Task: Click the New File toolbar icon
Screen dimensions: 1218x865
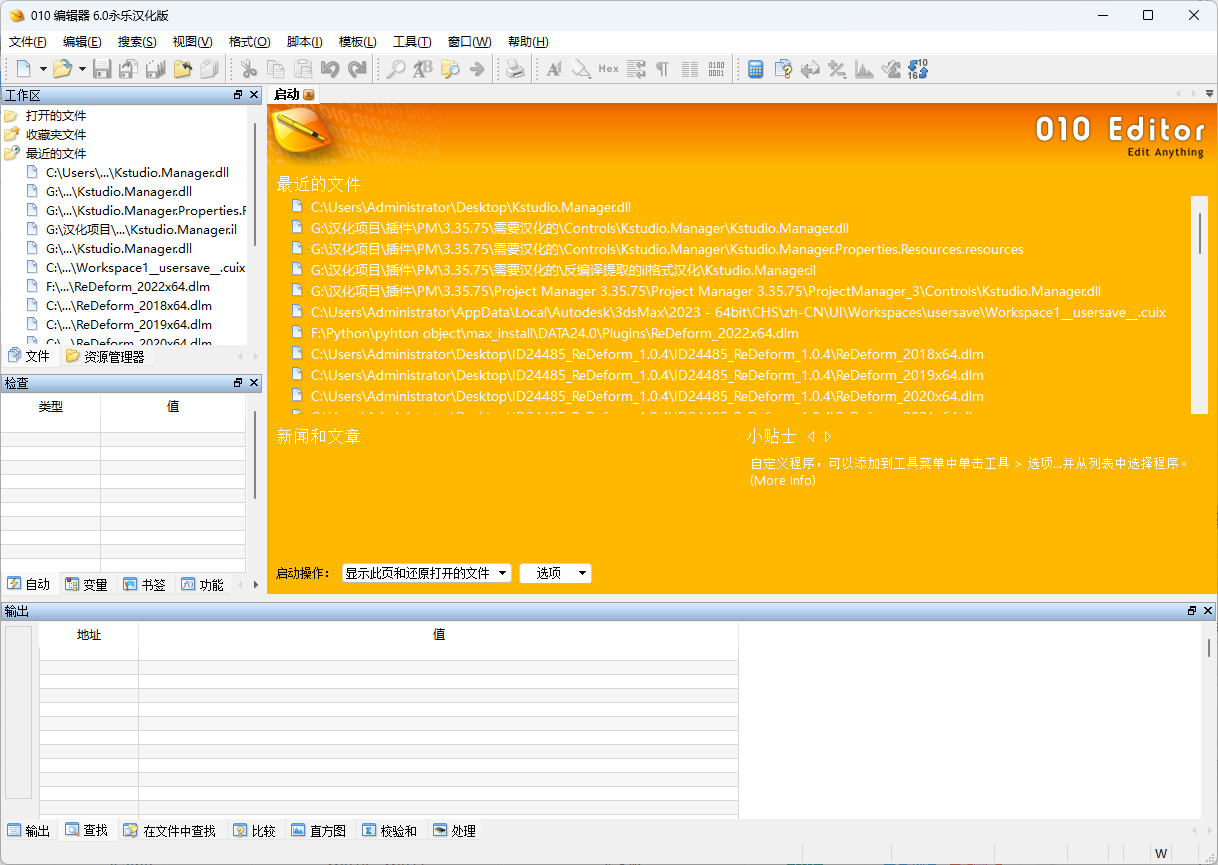Action: (24, 69)
